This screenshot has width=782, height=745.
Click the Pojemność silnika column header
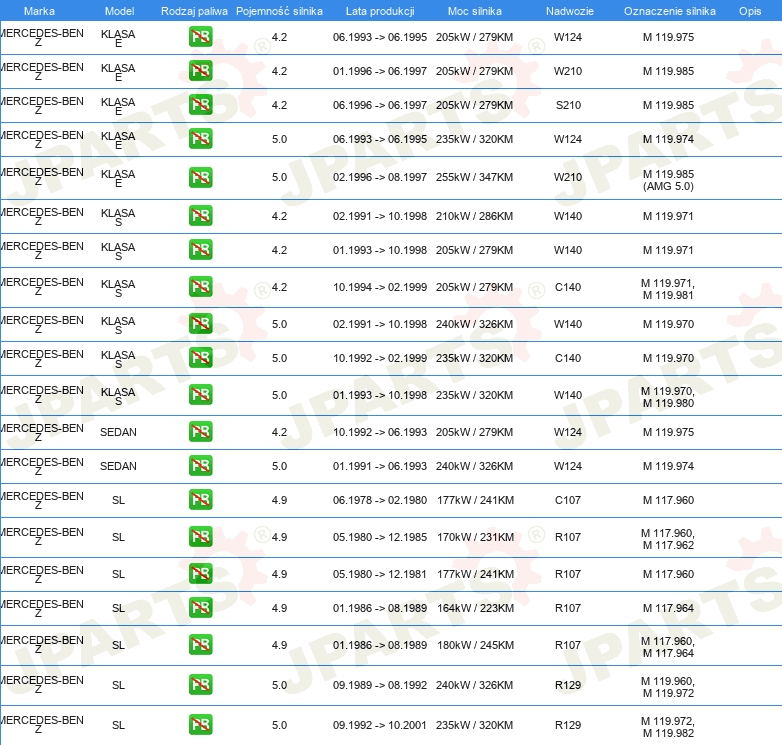[279, 11]
